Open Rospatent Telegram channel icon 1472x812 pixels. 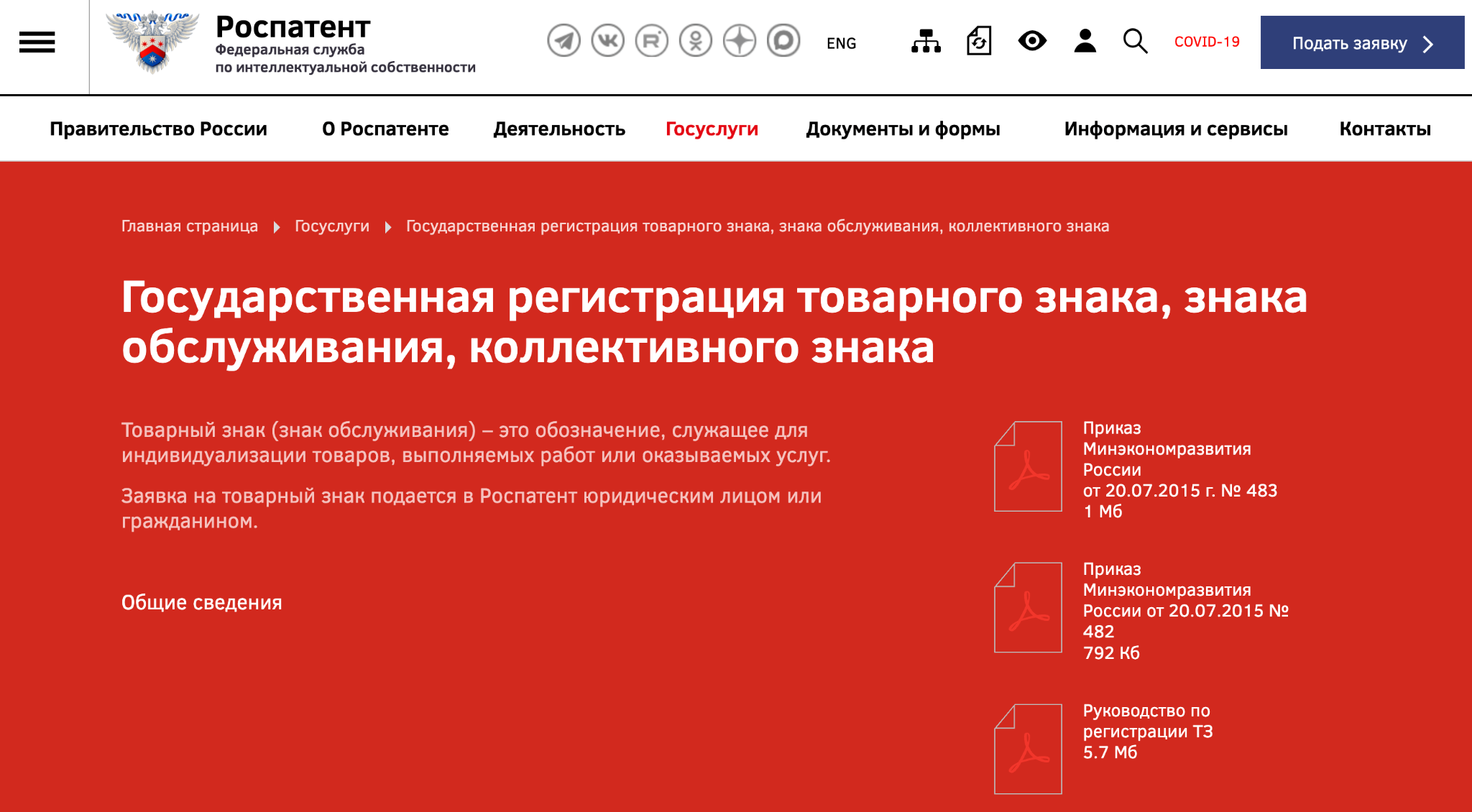click(563, 41)
